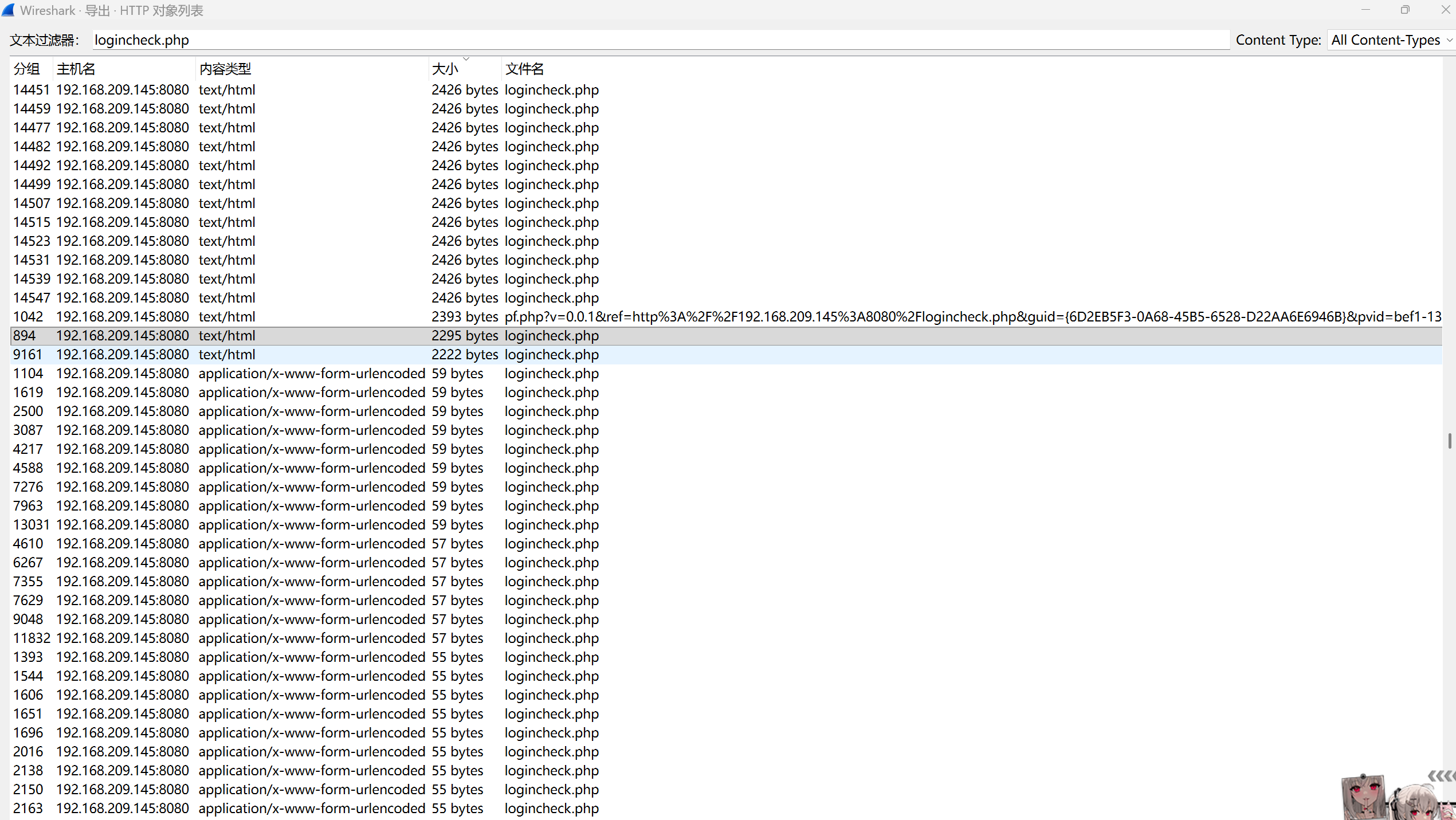Sort by the 内容类型 column header

[x=225, y=69]
